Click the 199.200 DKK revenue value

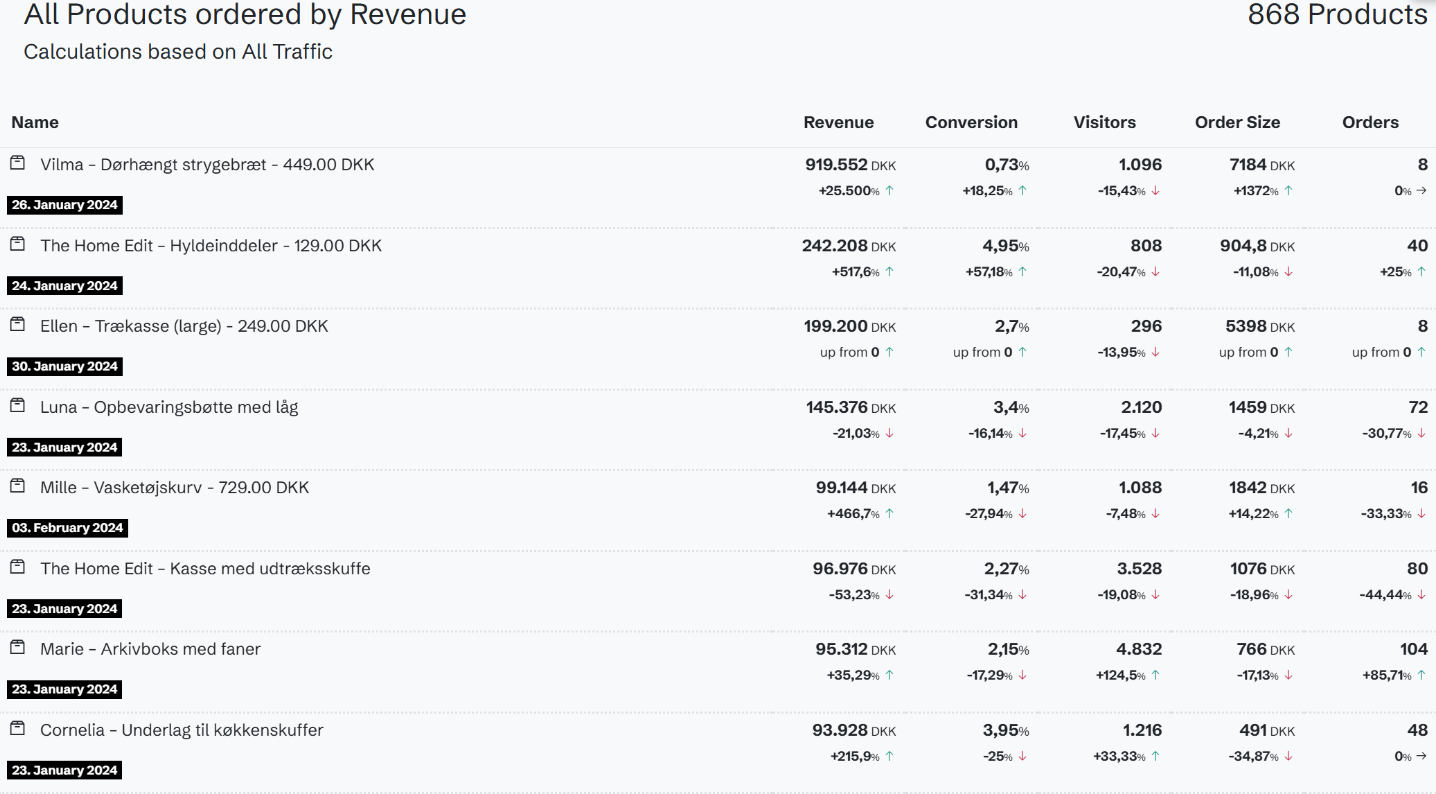pyautogui.click(x=850, y=326)
